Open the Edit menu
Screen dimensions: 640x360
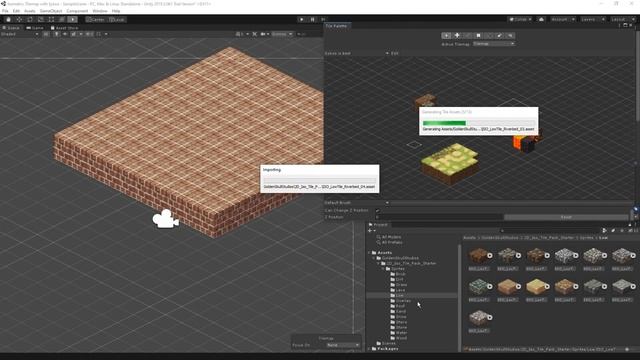click(16, 11)
